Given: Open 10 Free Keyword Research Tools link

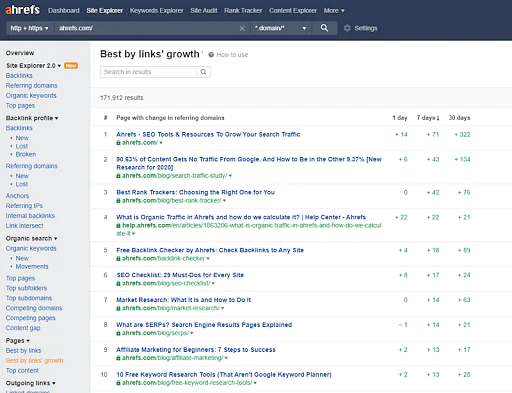Looking at the screenshot, I should [224, 375].
